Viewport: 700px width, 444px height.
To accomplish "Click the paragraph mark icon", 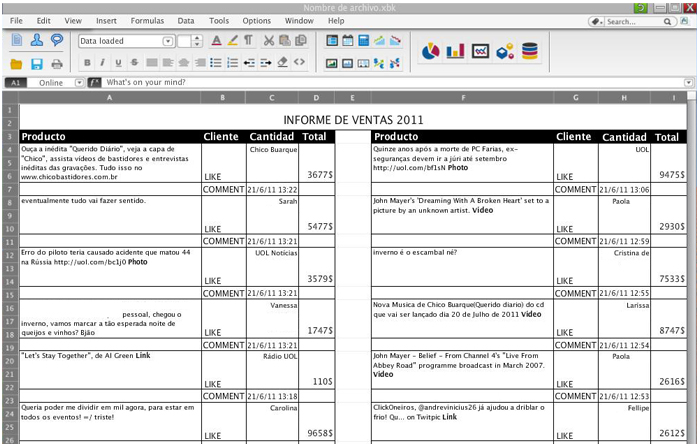I will 248,41.
